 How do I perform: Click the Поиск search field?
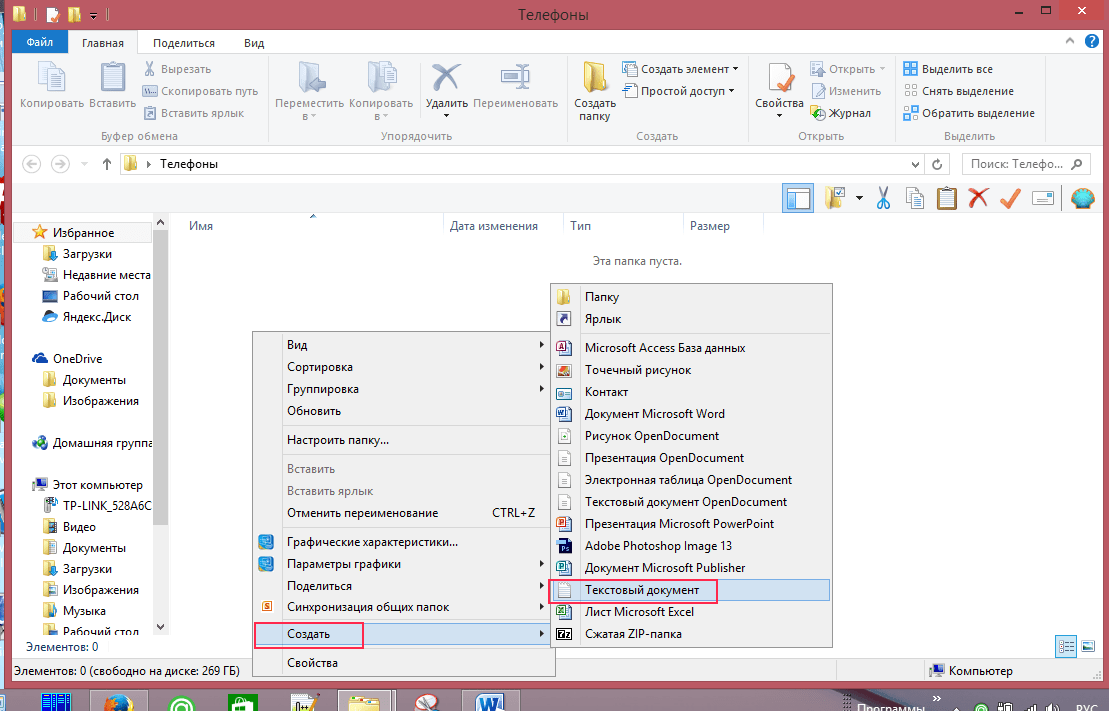pos(1018,164)
